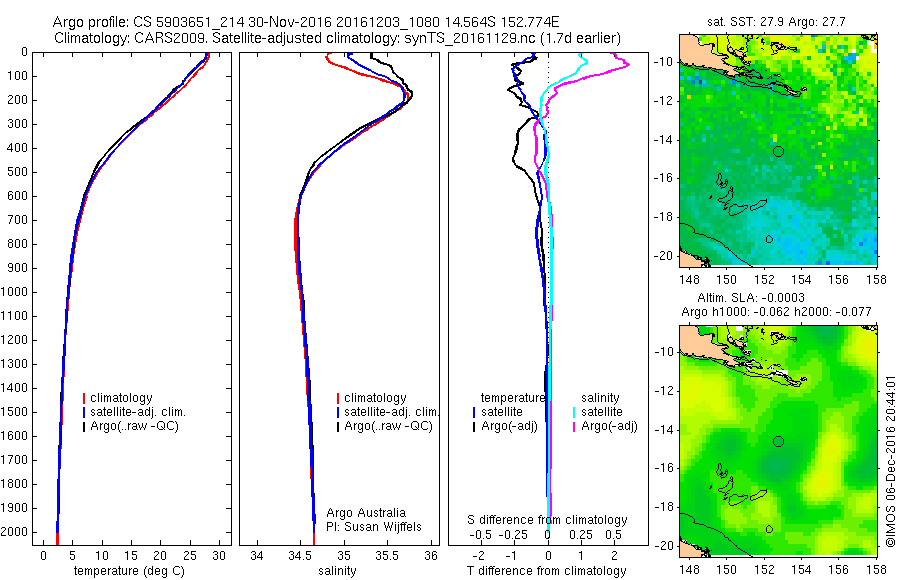Click the Climatology CARS2009 subtitle line
This screenshot has width=900, height=580.
338,38
